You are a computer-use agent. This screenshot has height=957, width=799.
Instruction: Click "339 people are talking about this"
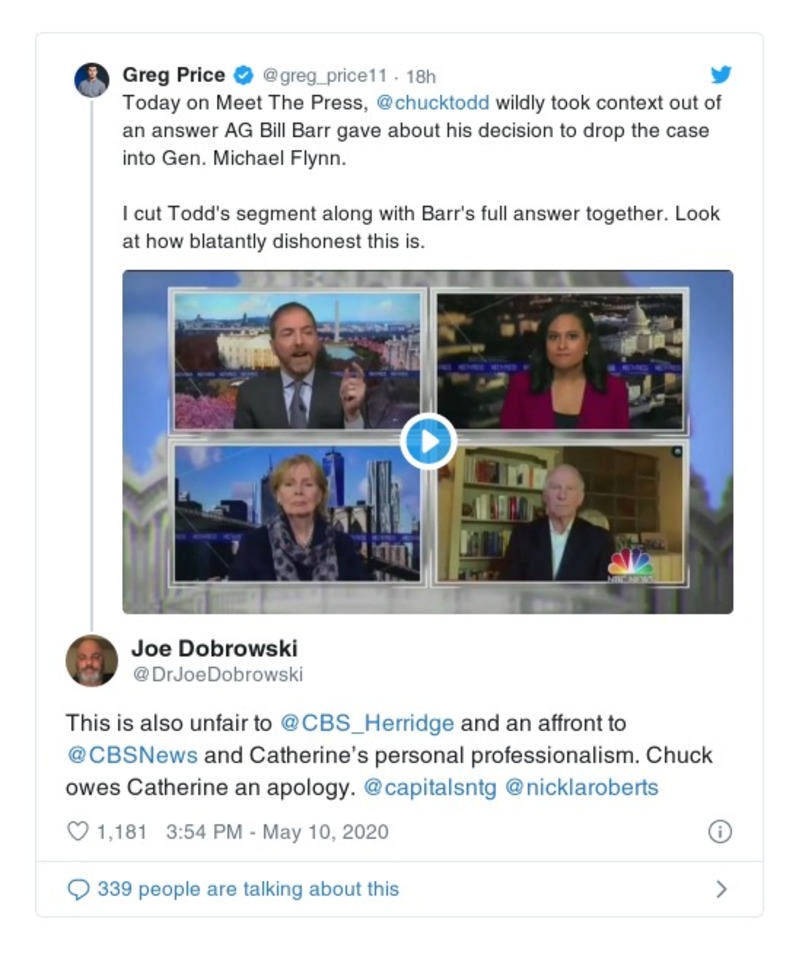(x=247, y=889)
